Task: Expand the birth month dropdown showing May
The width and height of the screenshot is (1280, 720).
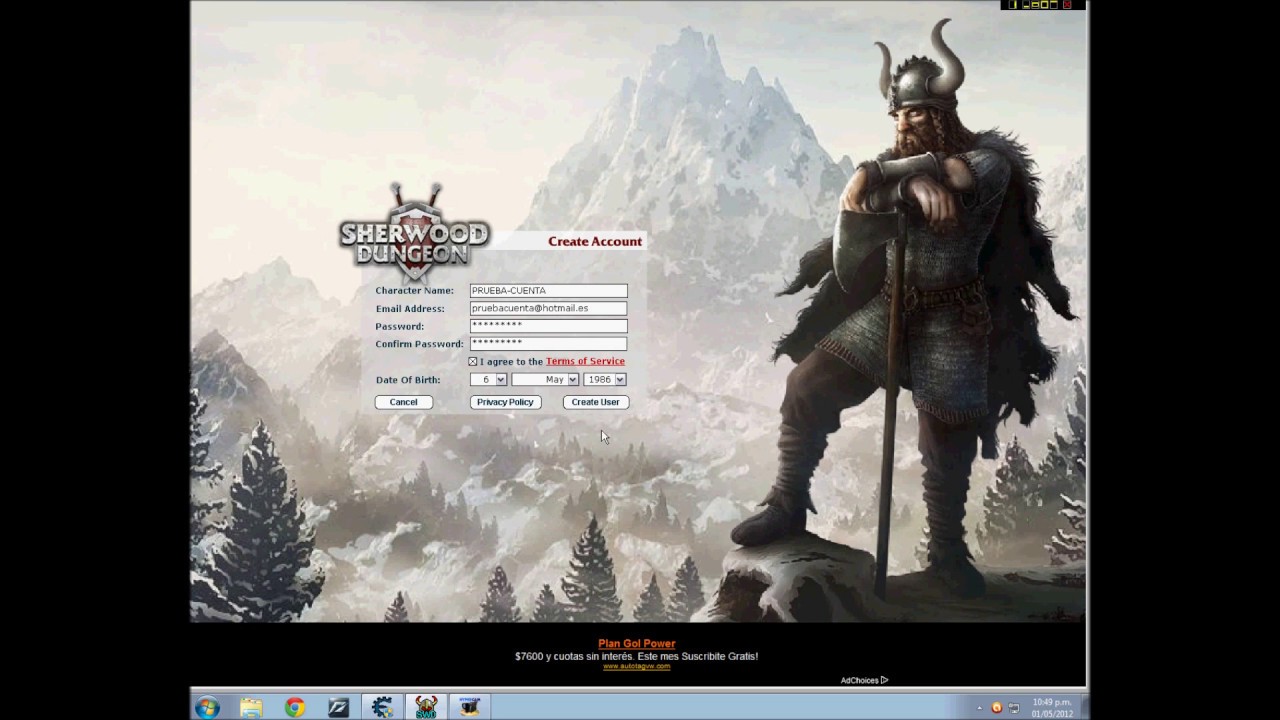Action: (545, 379)
